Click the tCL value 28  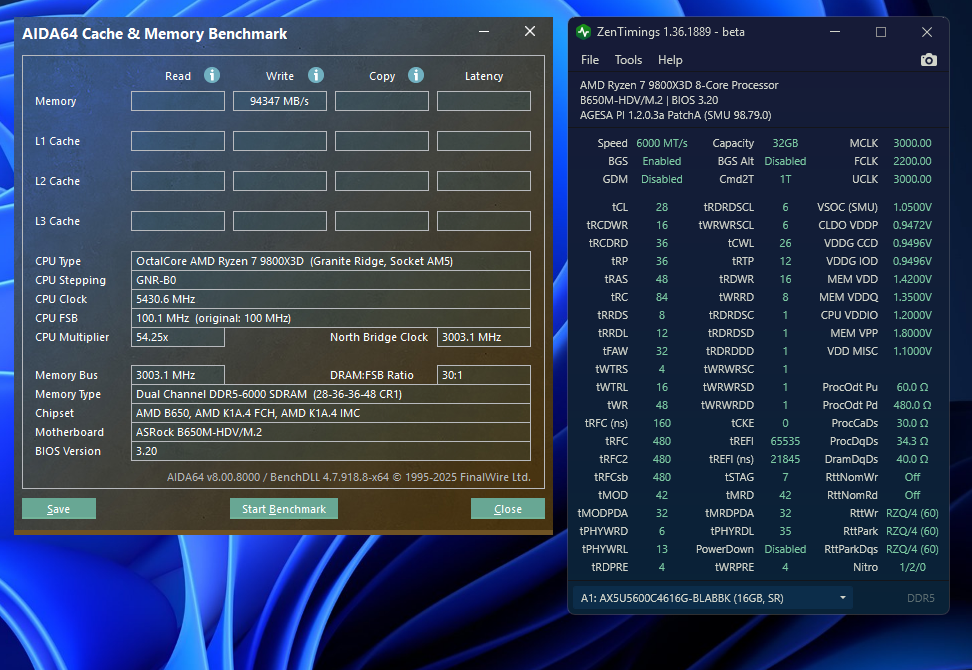tap(661, 207)
